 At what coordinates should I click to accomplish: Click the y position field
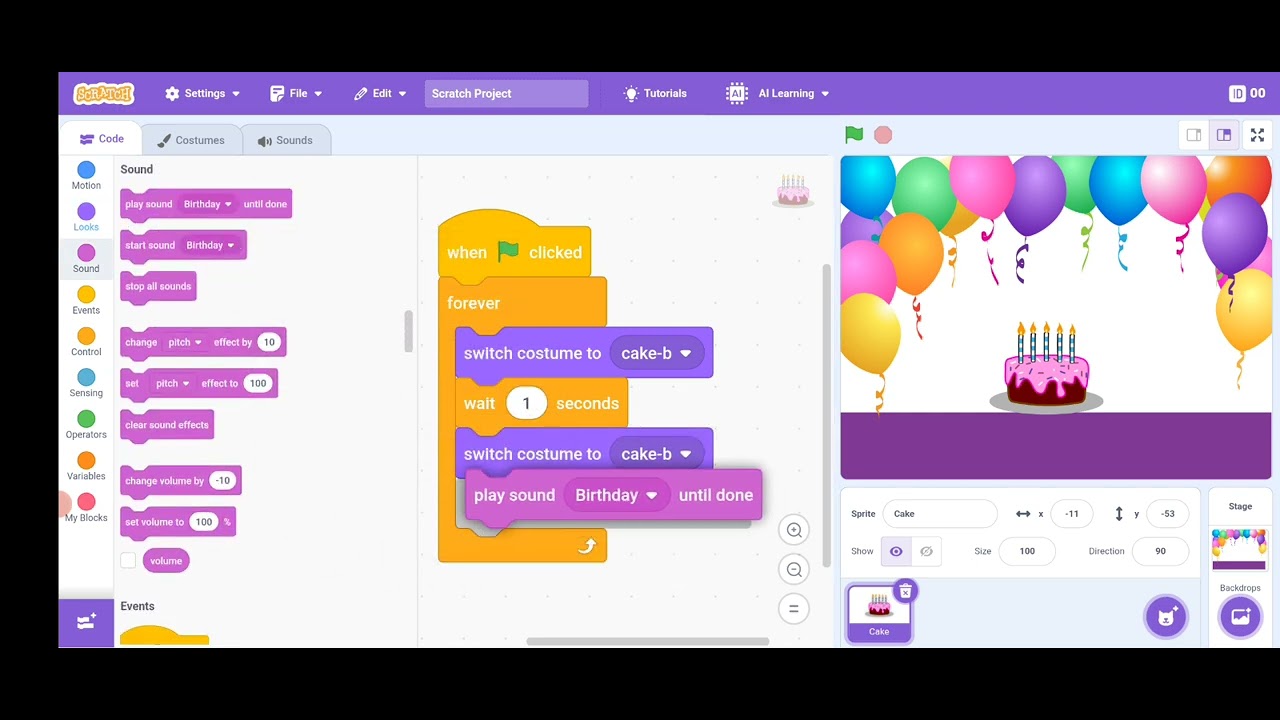click(x=1168, y=514)
